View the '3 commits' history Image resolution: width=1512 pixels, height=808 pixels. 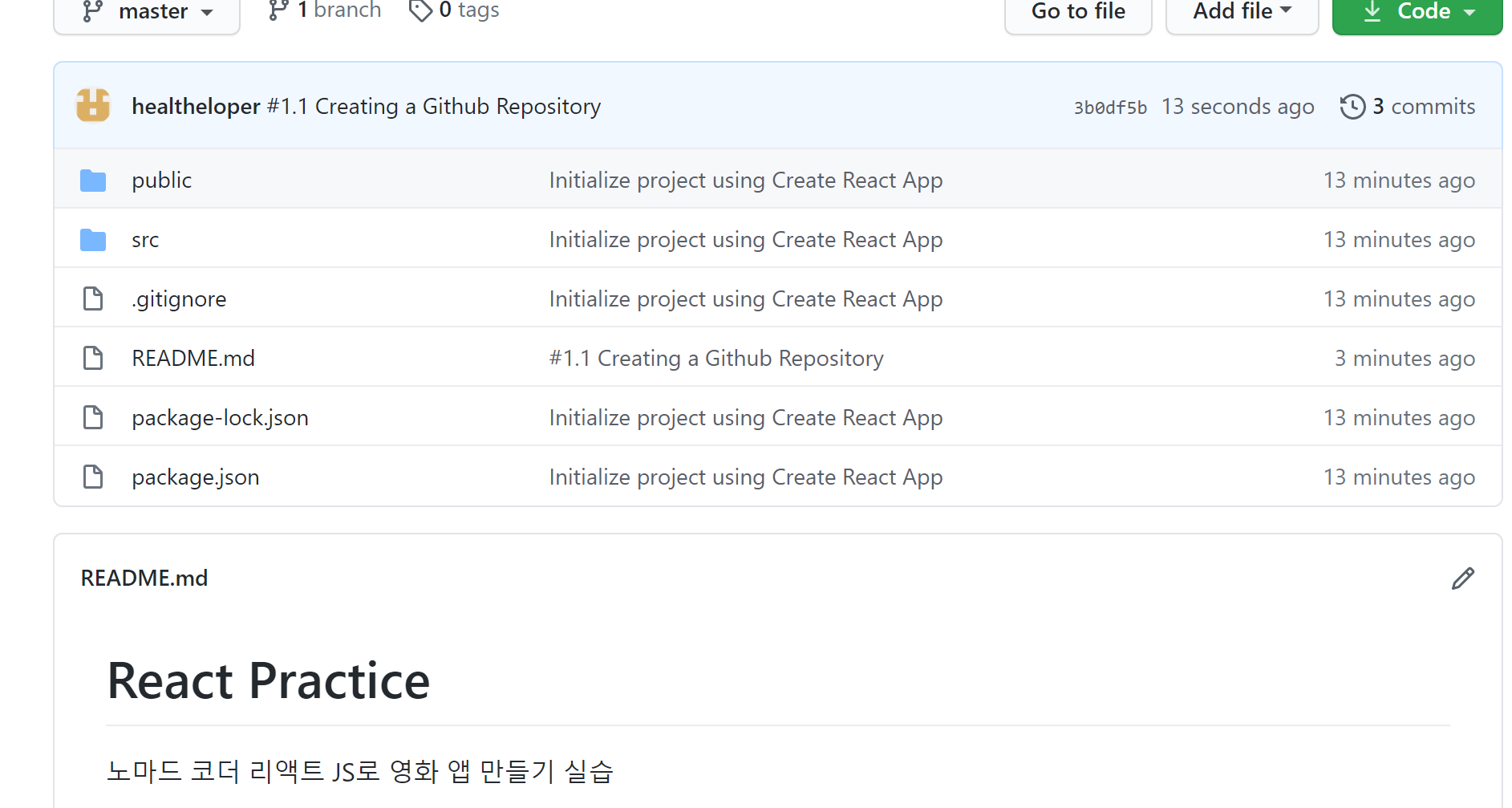click(x=1424, y=106)
